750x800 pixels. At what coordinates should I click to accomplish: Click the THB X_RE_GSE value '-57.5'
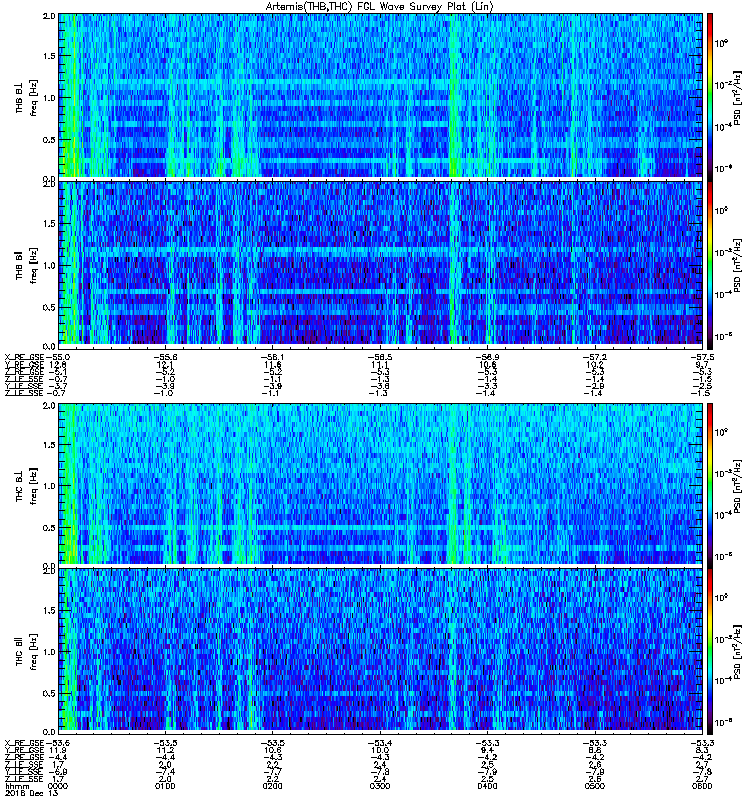click(x=702, y=357)
